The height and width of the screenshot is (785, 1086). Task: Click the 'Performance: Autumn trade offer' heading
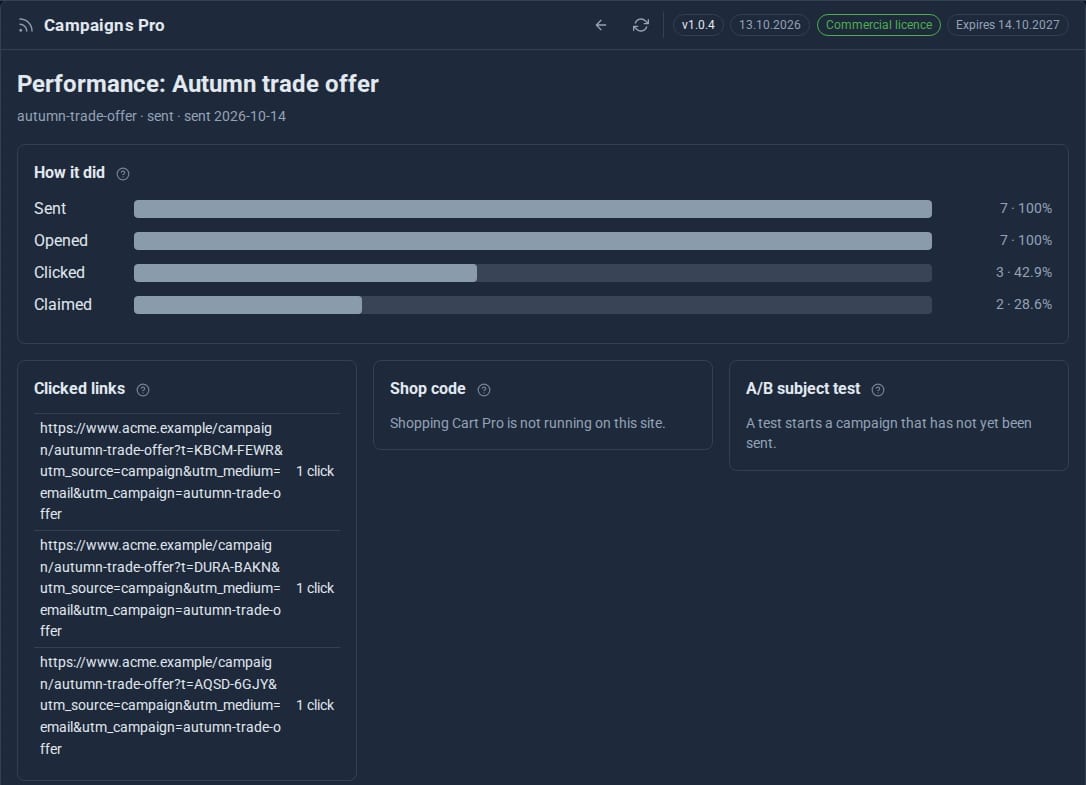pyautogui.click(x=198, y=85)
